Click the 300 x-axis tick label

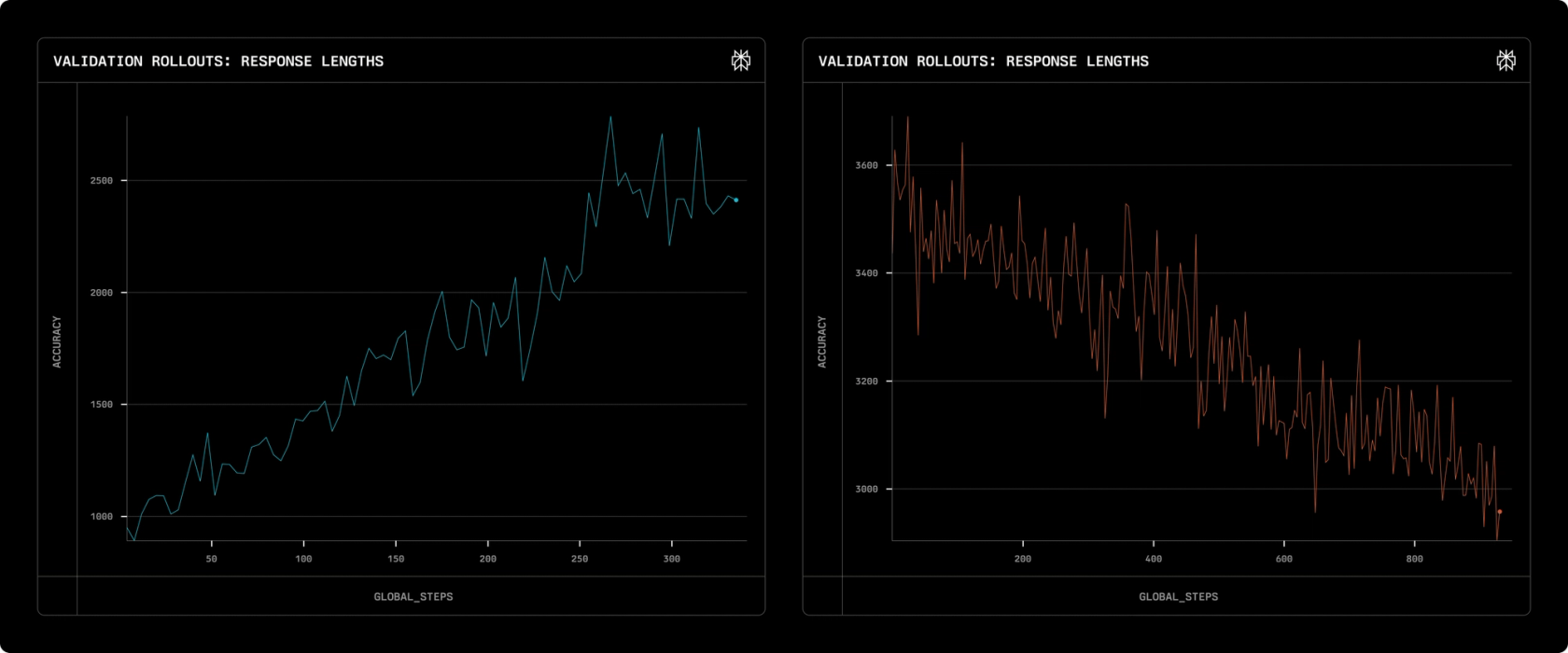click(x=672, y=560)
